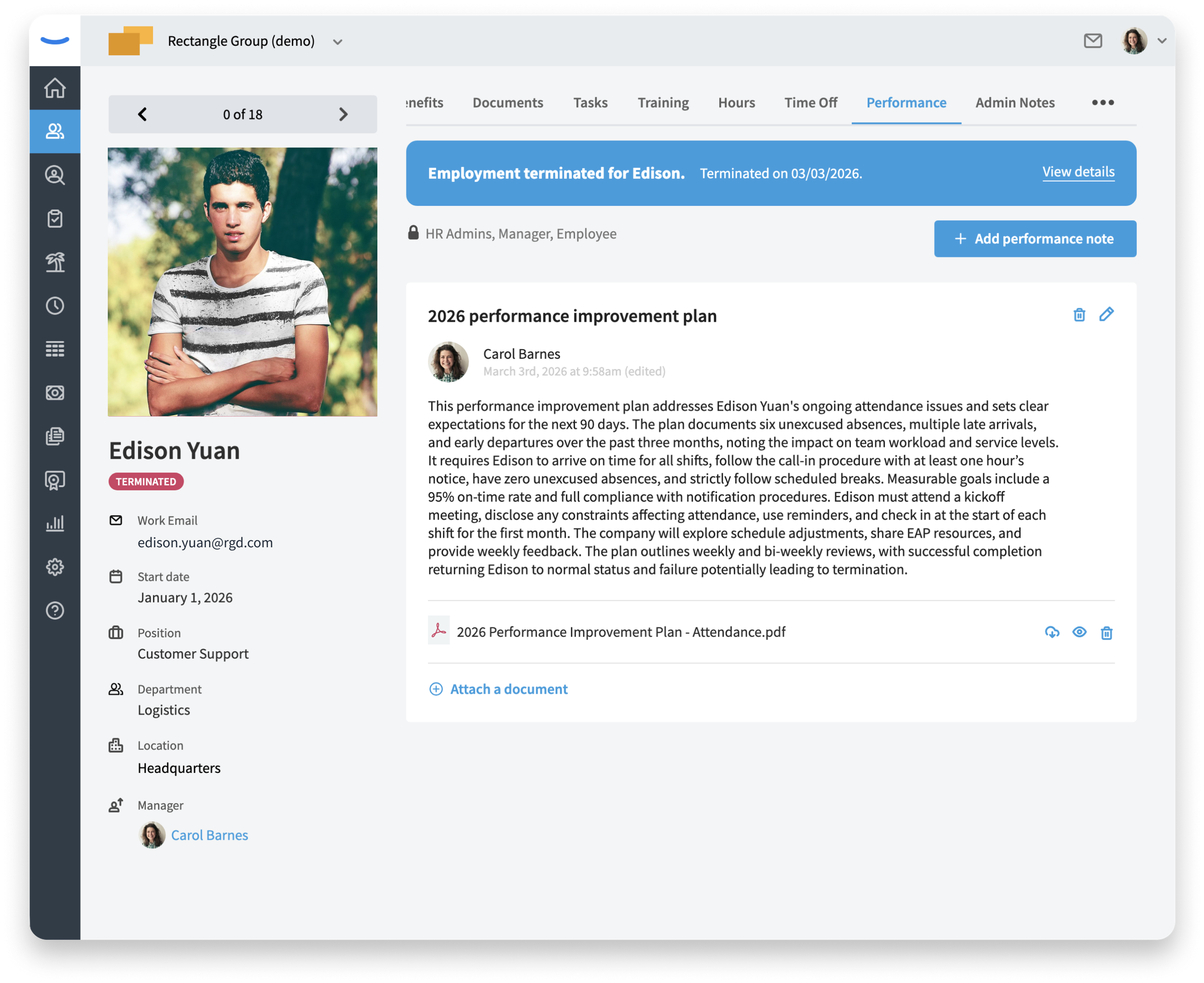Preview the attached PDF with eye icon

[x=1079, y=633]
